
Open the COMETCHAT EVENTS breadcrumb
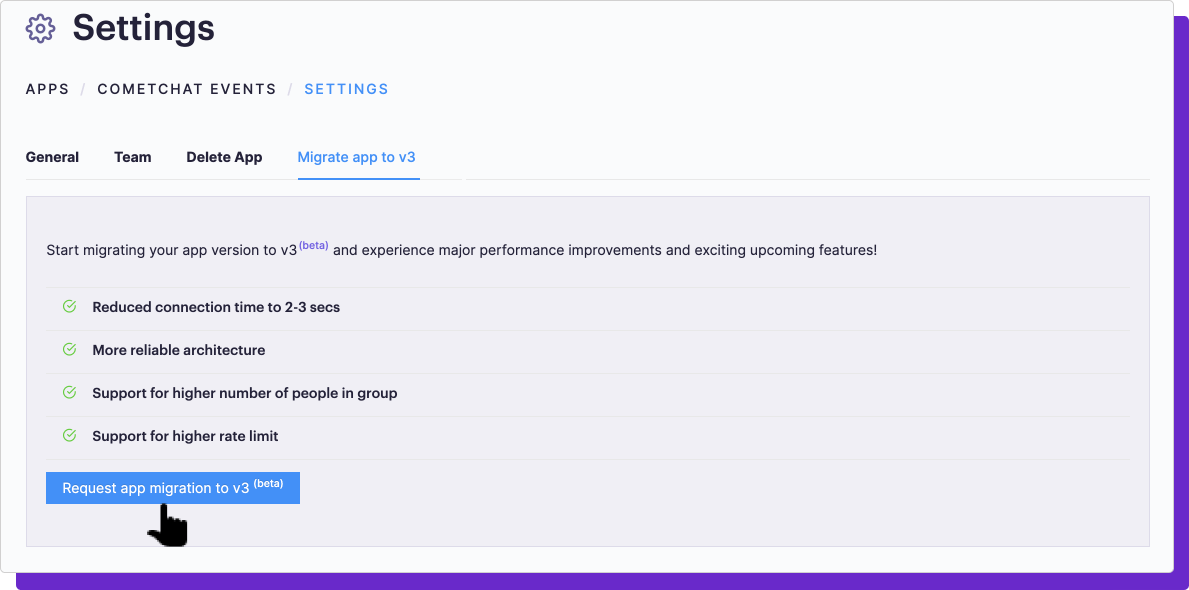coord(187,89)
